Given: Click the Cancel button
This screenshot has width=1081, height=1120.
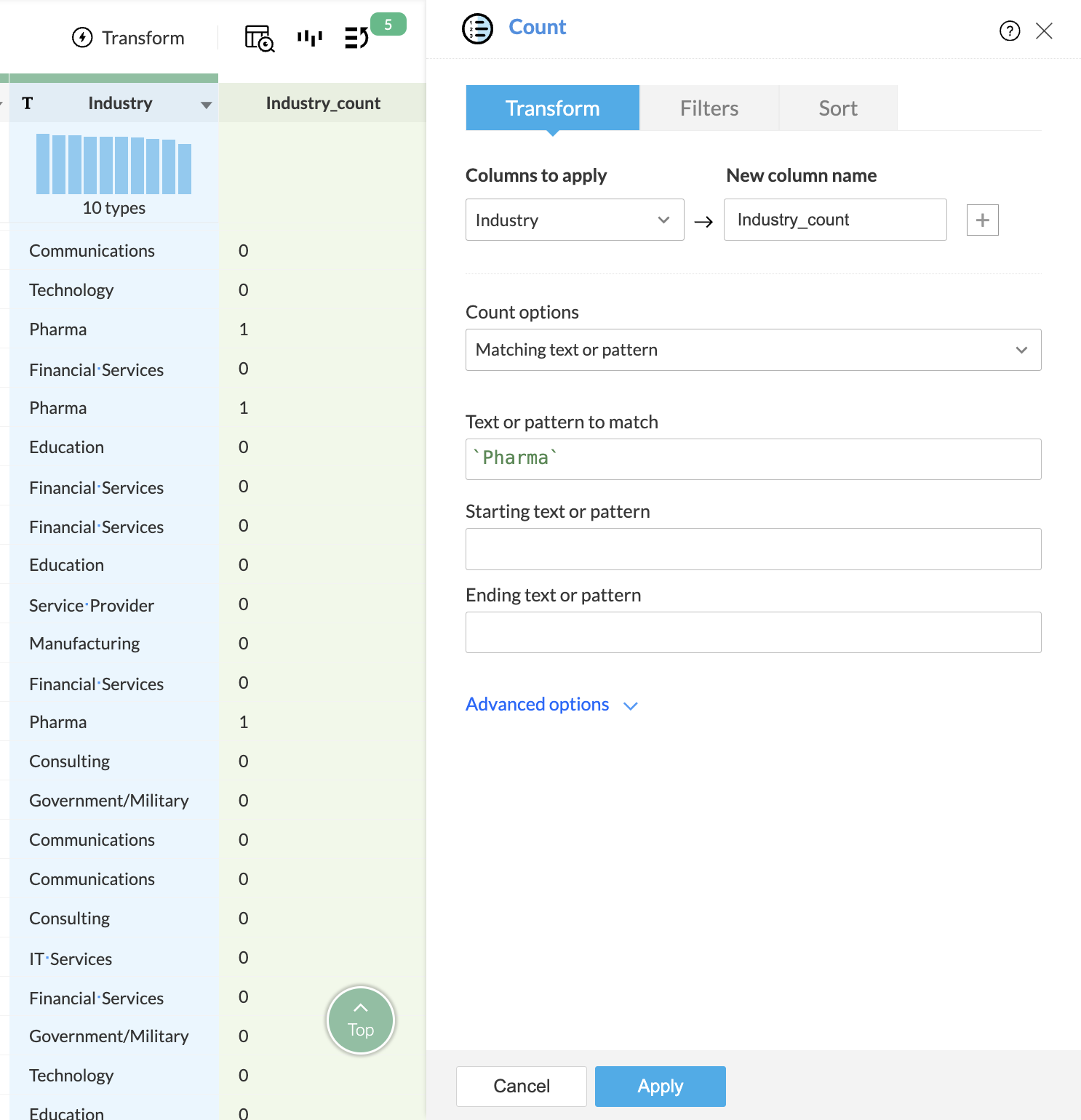Looking at the screenshot, I should [x=521, y=1086].
